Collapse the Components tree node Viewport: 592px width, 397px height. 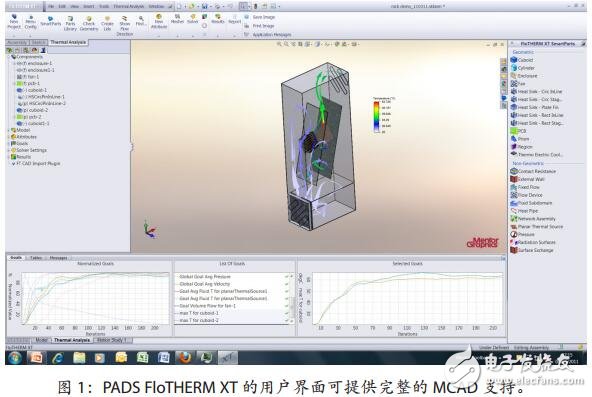[9, 57]
